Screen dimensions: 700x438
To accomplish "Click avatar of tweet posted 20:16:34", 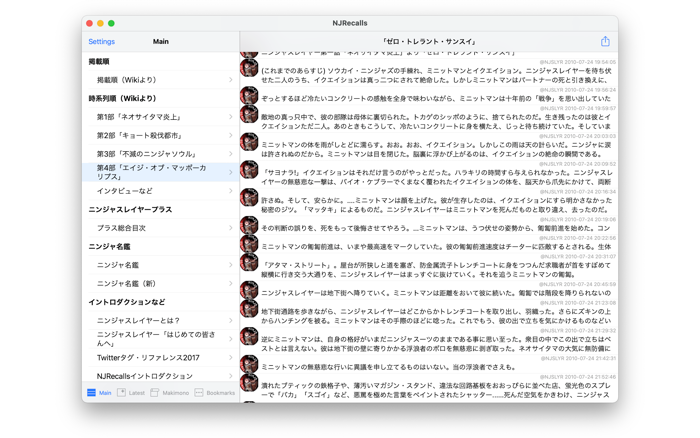I will tap(249, 197).
